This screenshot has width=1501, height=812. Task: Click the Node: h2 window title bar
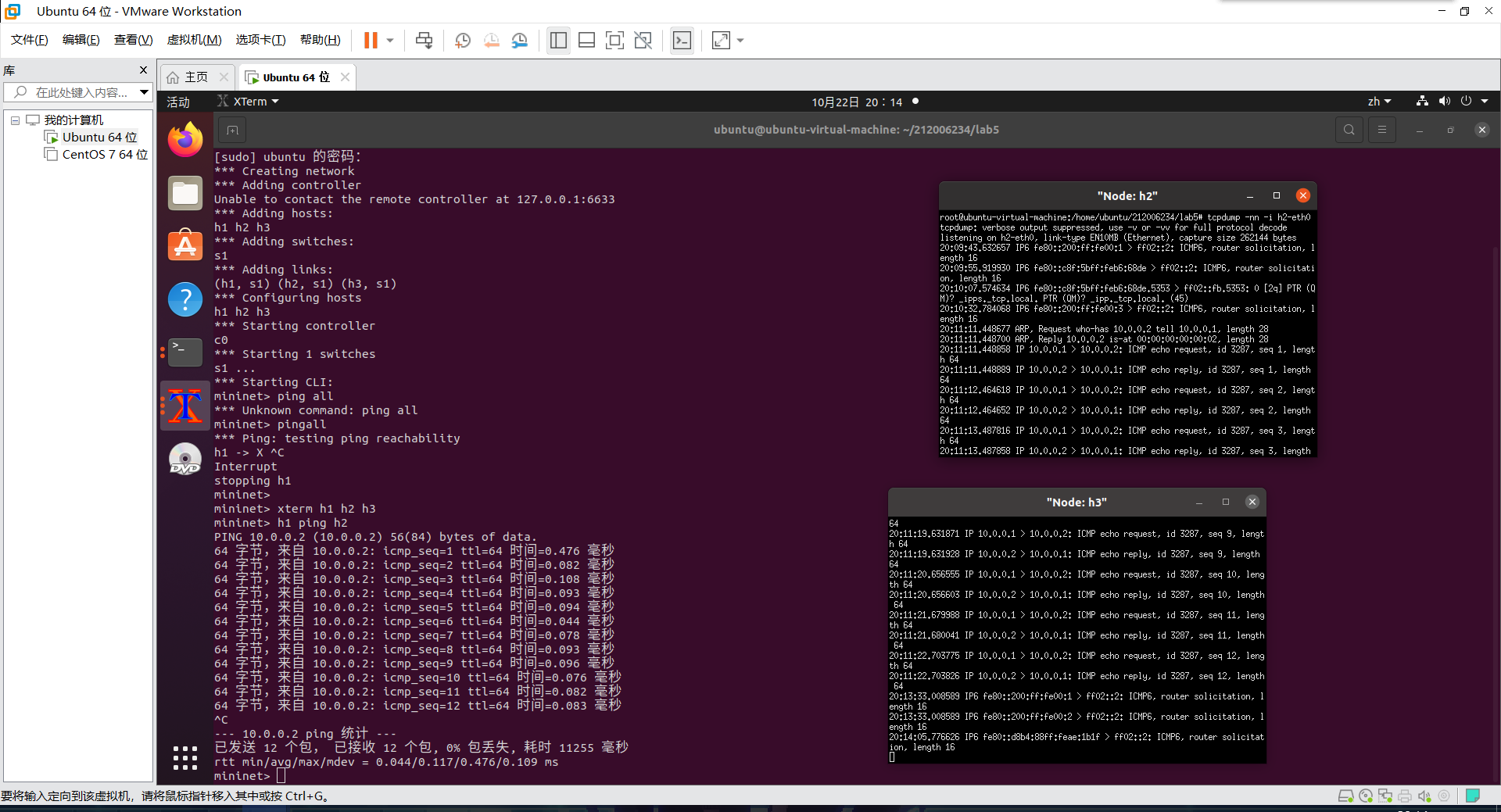(x=1127, y=196)
